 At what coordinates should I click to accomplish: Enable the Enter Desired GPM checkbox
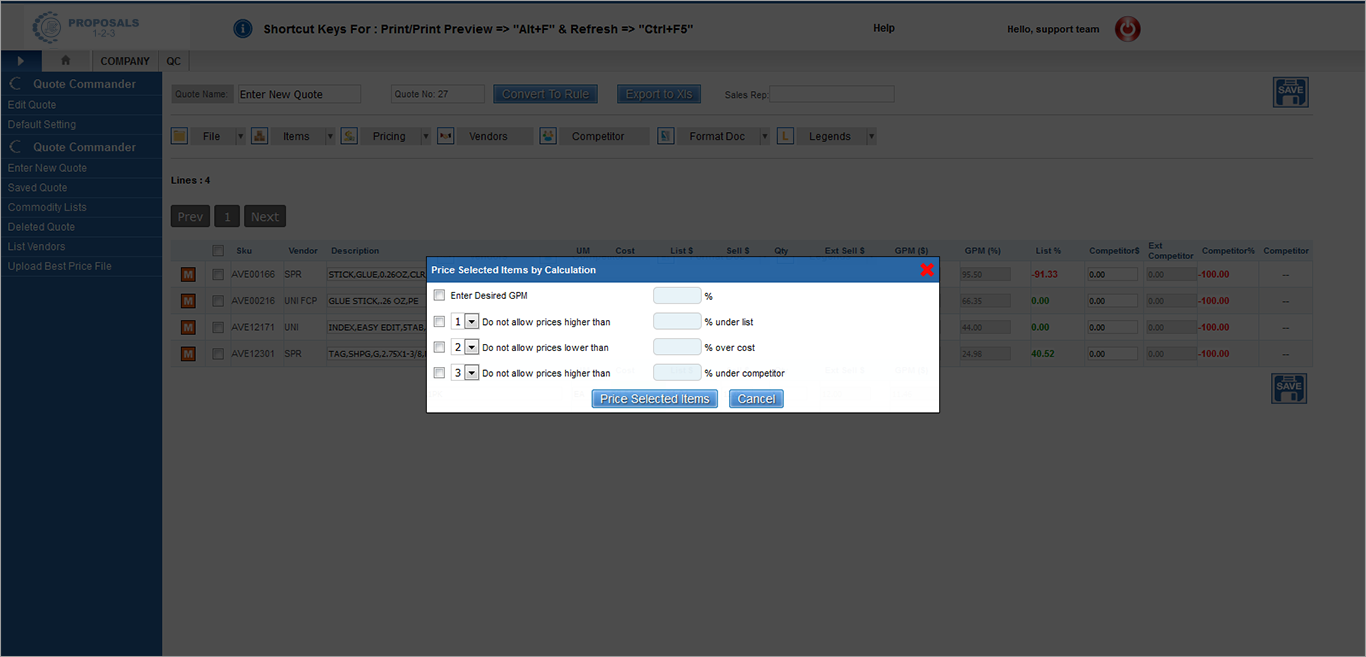pyautogui.click(x=439, y=296)
